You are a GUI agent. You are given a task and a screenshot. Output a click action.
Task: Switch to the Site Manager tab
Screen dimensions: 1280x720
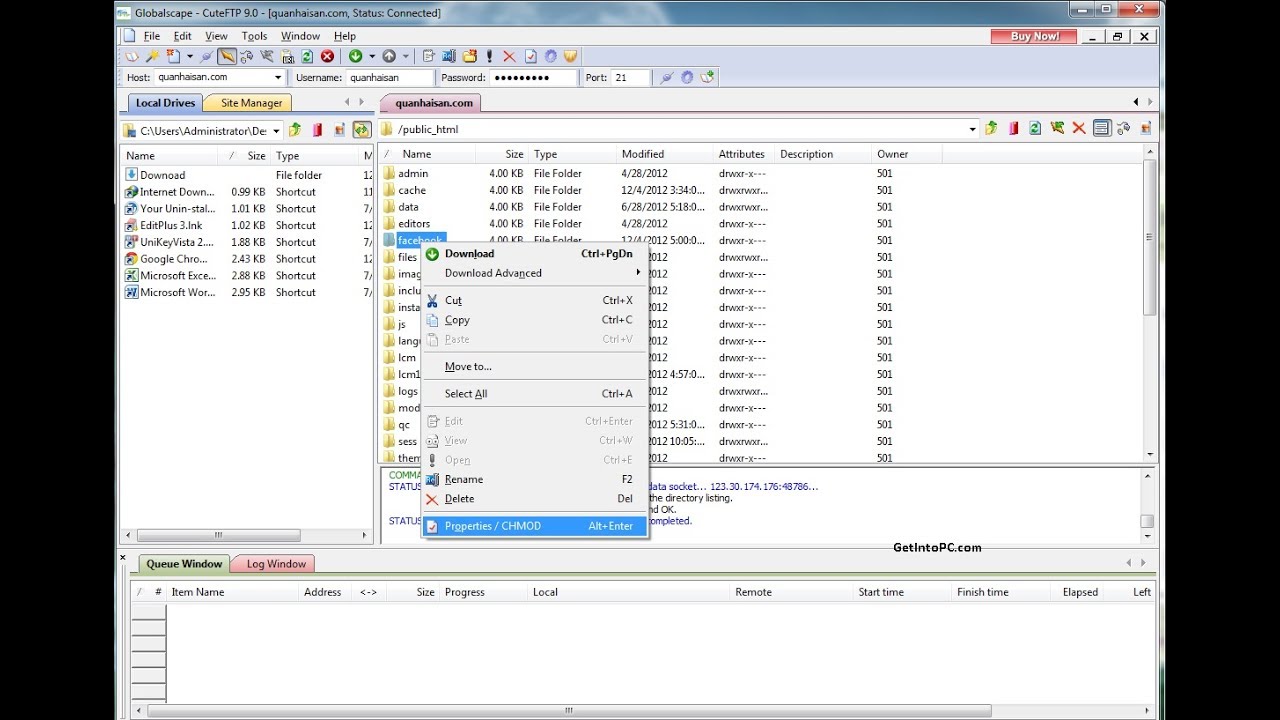[x=250, y=103]
